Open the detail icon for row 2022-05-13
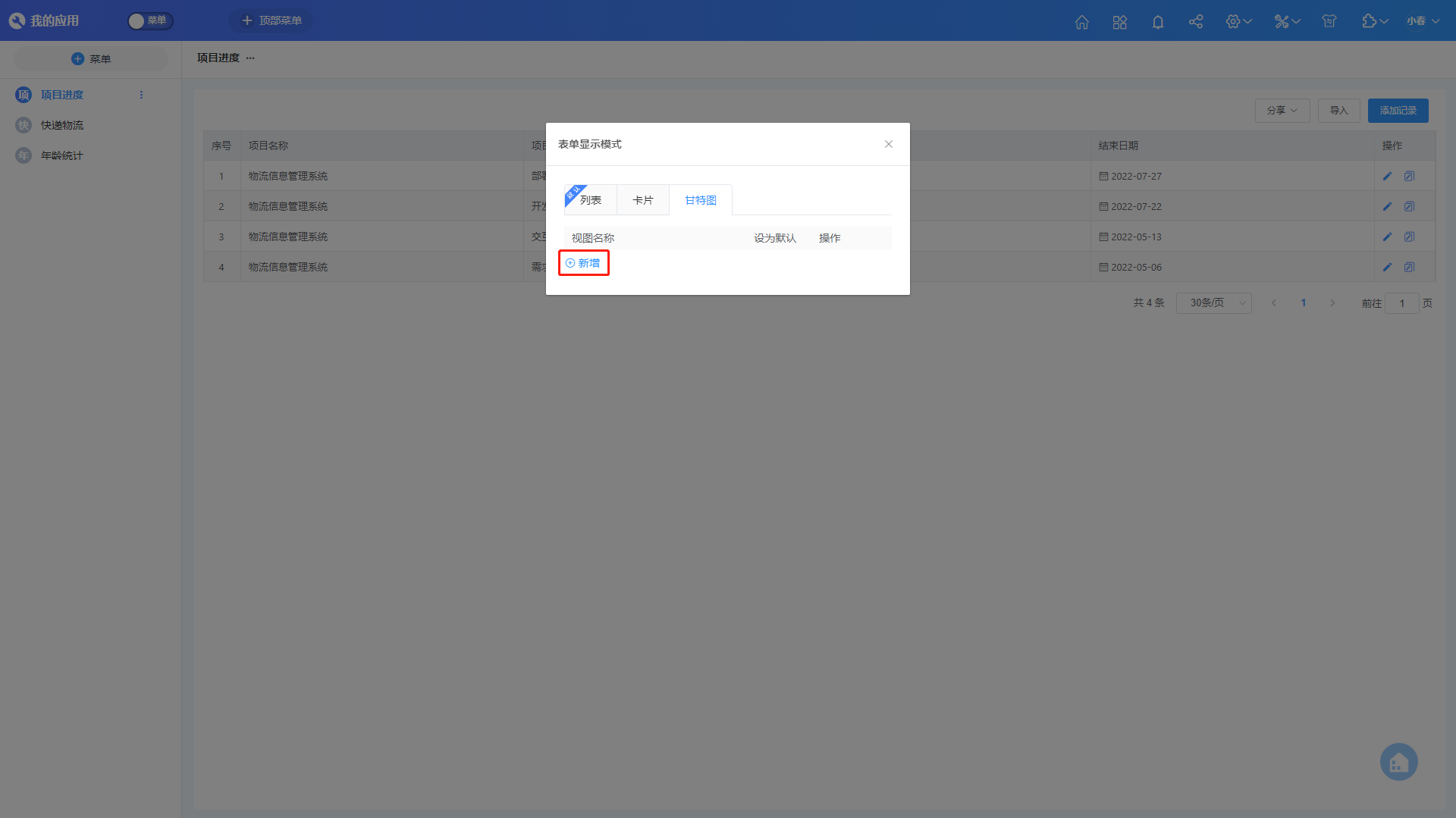 1409,237
